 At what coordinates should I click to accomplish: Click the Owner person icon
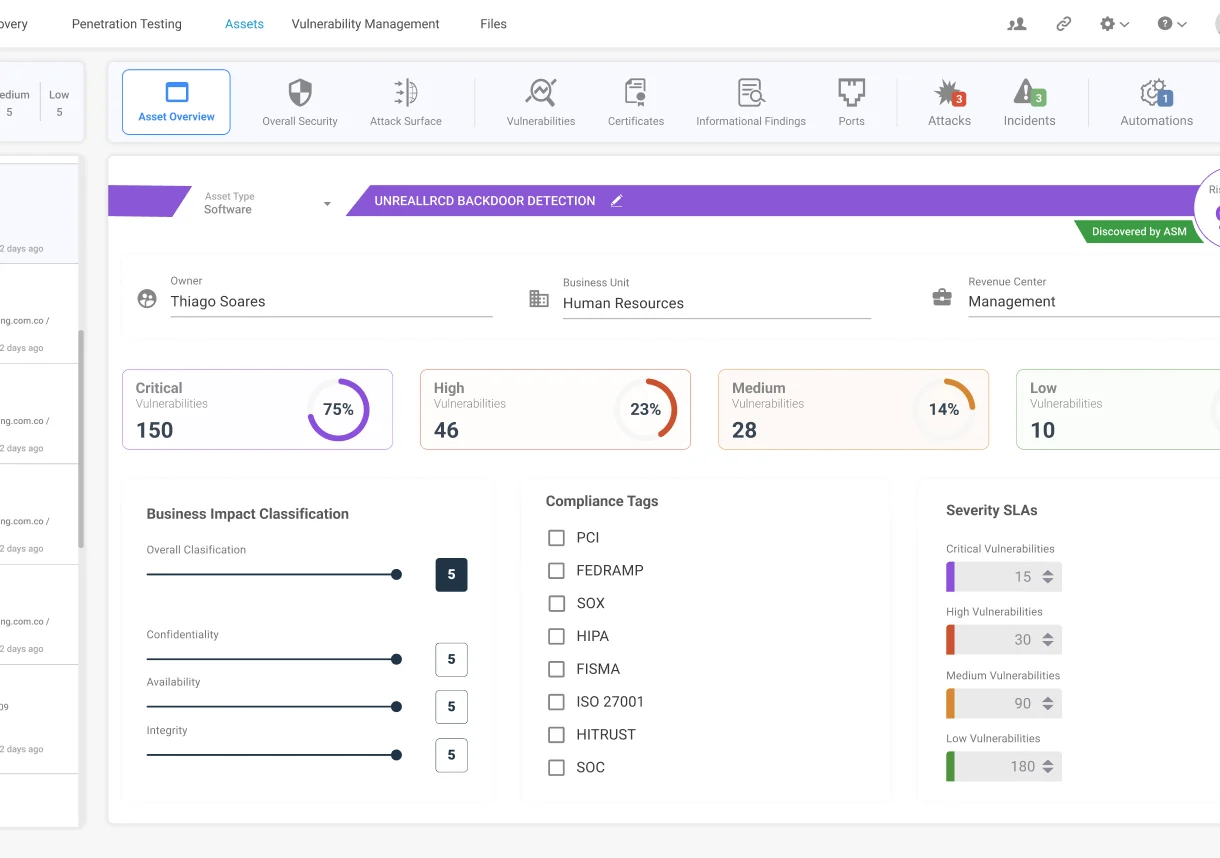pyautogui.click(x=147, y=299)
